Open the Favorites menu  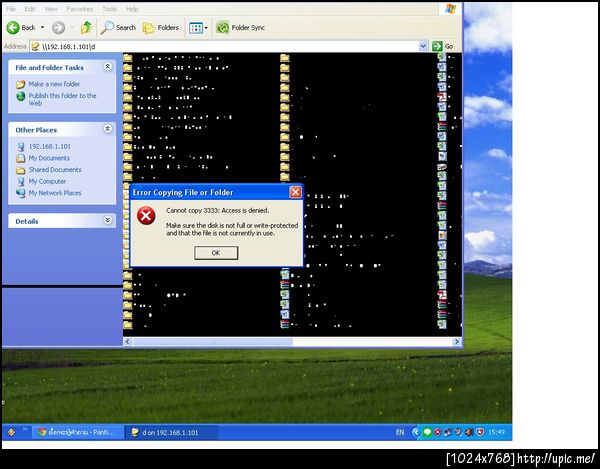point(80,9)
